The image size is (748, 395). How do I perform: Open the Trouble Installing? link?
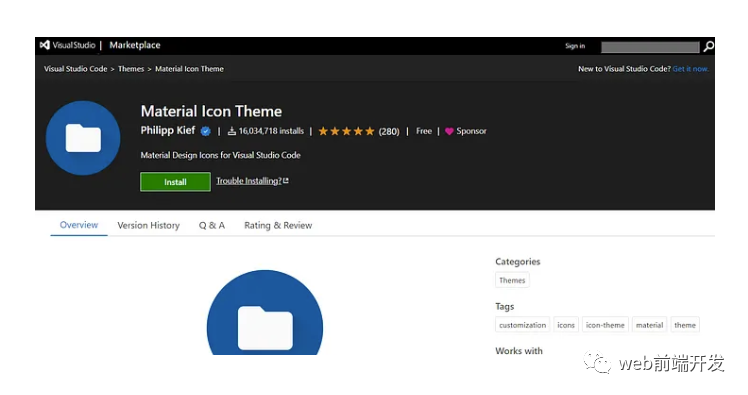click(252, 181)
